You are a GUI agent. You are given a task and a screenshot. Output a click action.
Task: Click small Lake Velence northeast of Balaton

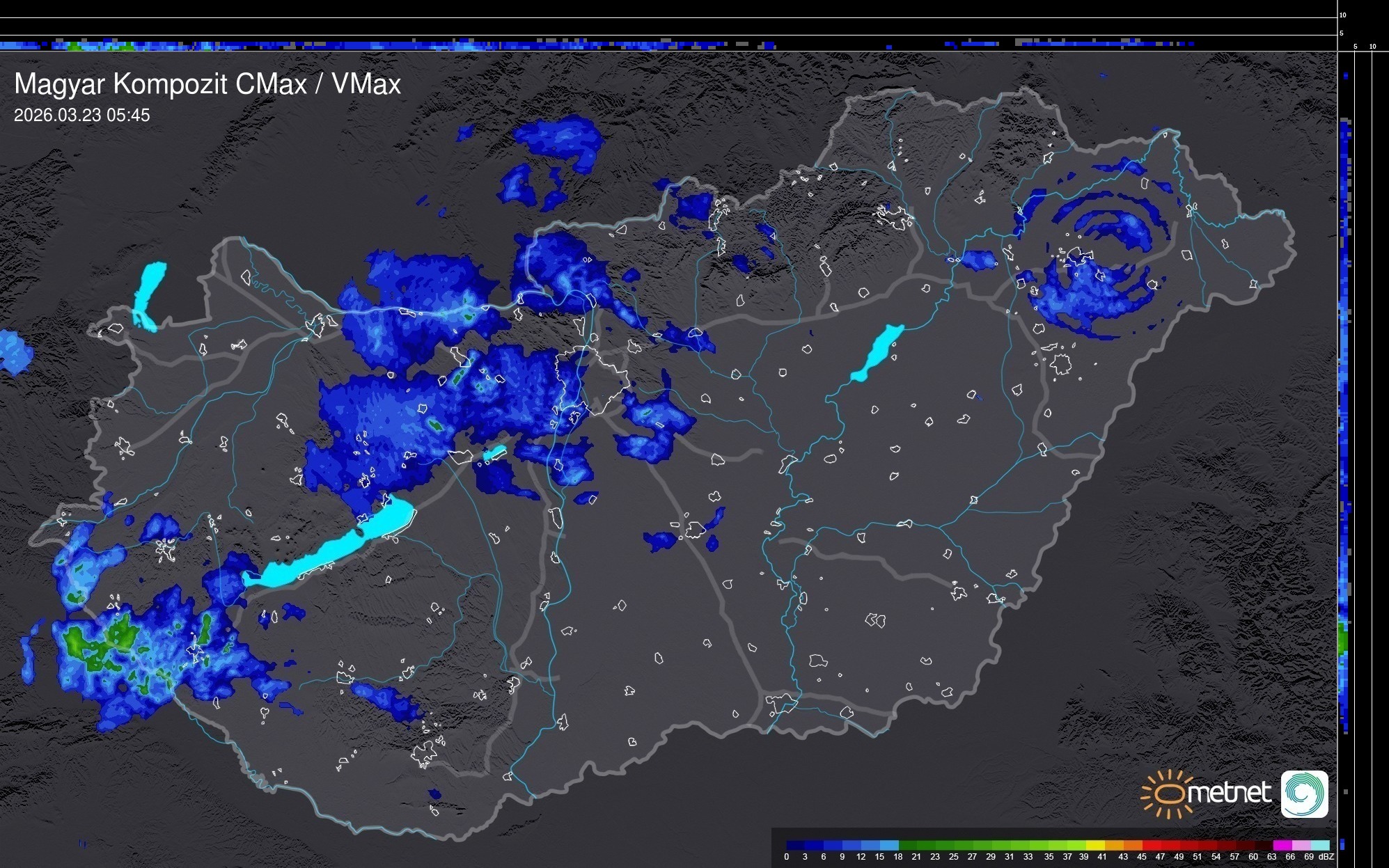[x=495, y=453]
